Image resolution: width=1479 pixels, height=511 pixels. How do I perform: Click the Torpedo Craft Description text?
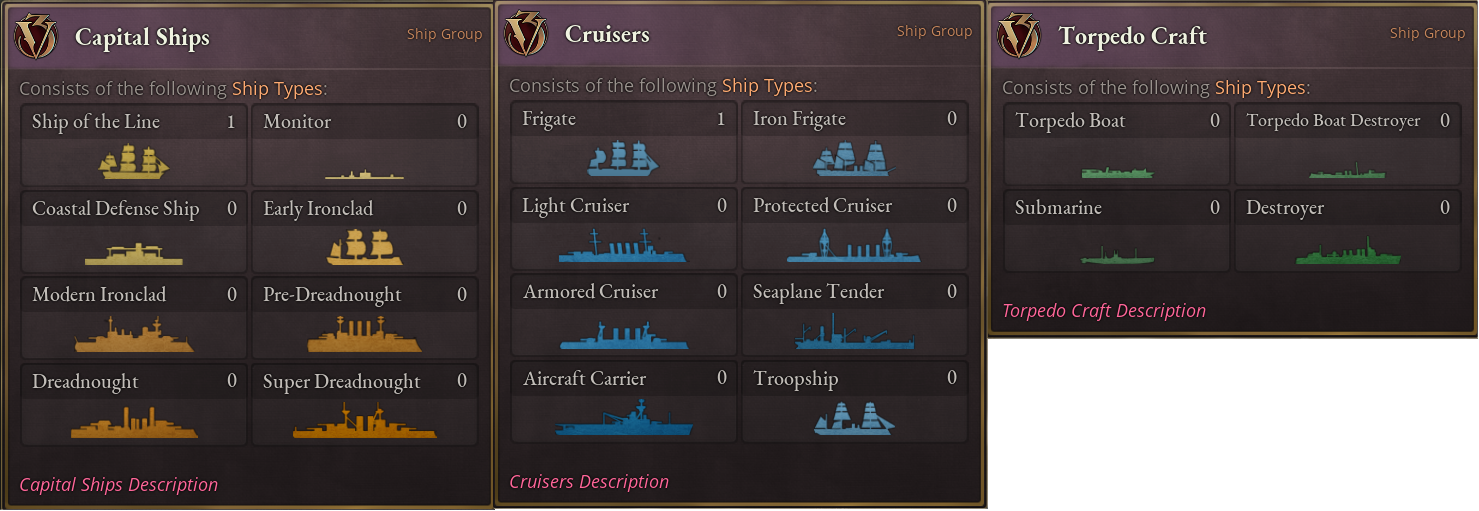click(x=1104, y=311)
